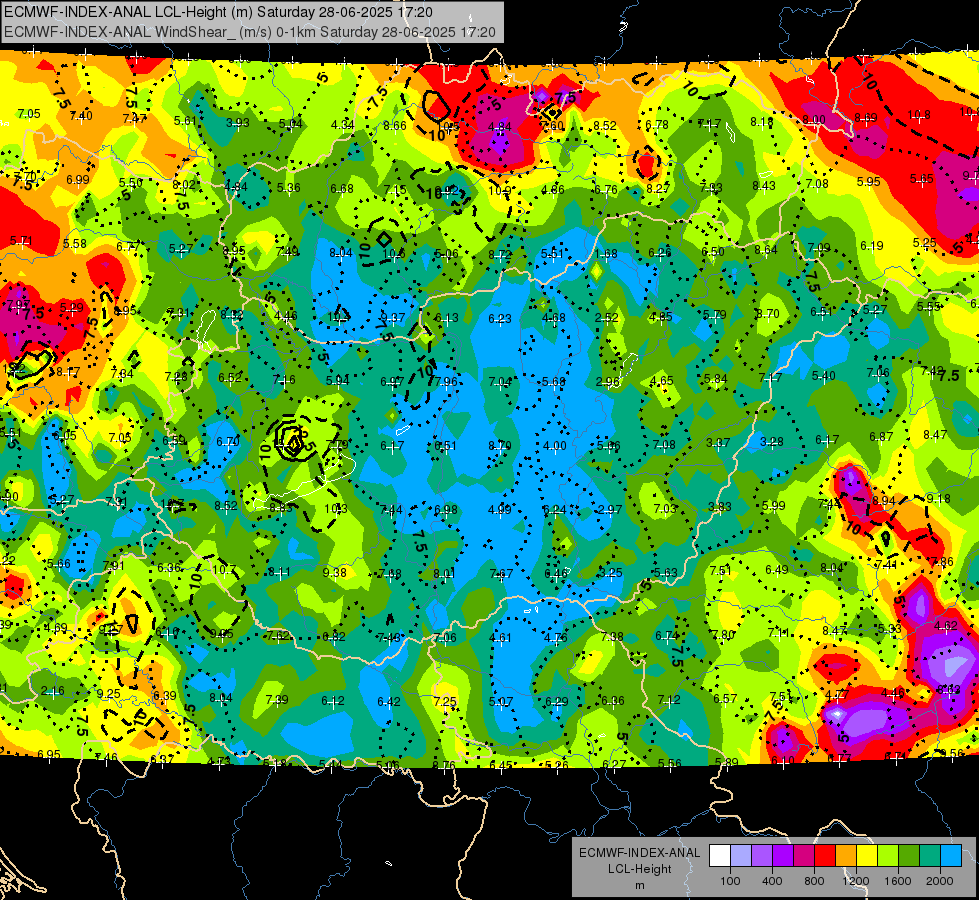Click the grid value 8.66

pos(395,126)
